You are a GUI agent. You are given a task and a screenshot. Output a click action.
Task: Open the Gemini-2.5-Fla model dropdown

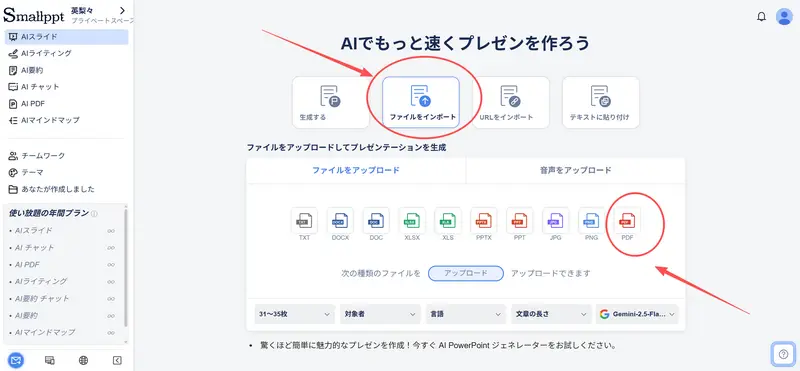pos(637,314)
